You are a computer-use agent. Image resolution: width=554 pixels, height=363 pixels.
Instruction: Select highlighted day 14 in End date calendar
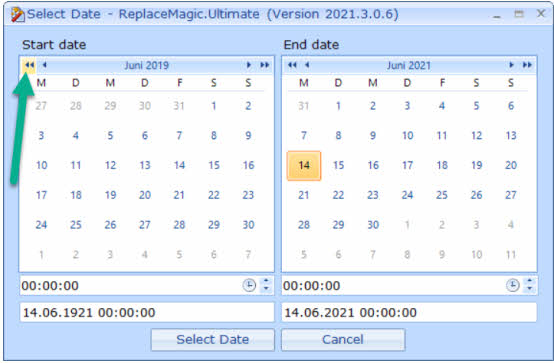point(304,165)
